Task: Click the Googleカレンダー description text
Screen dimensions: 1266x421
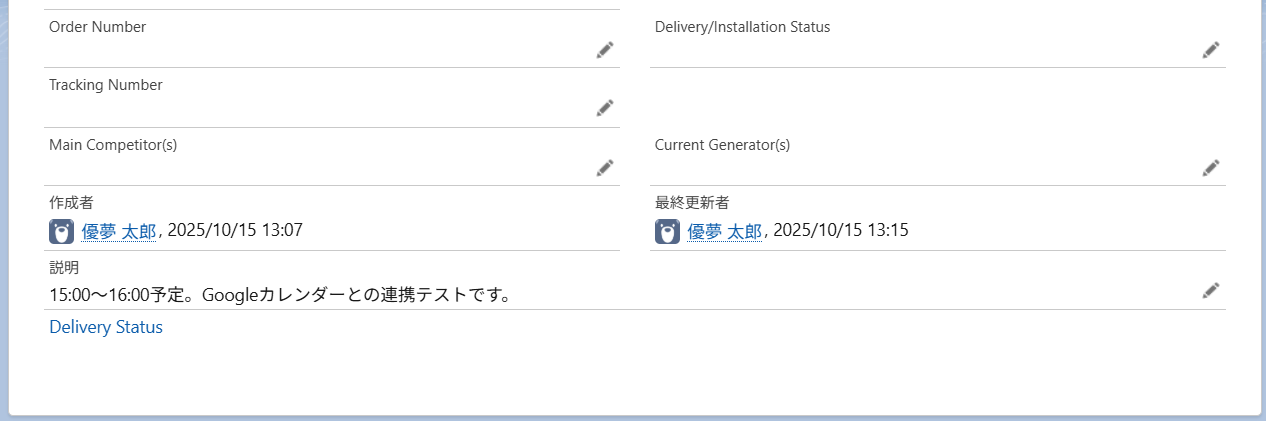Action: [280, 295]
